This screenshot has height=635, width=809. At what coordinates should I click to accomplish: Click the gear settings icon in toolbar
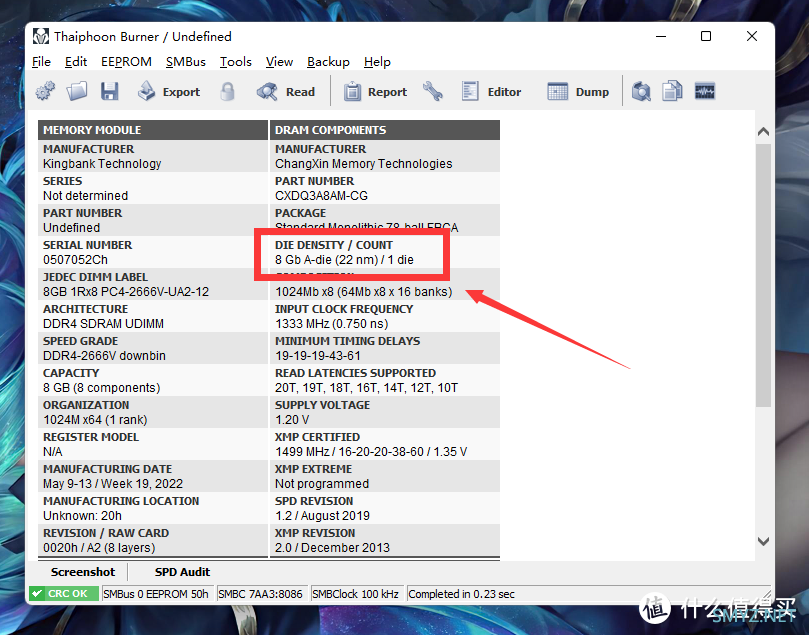click(x=45, y=92)
